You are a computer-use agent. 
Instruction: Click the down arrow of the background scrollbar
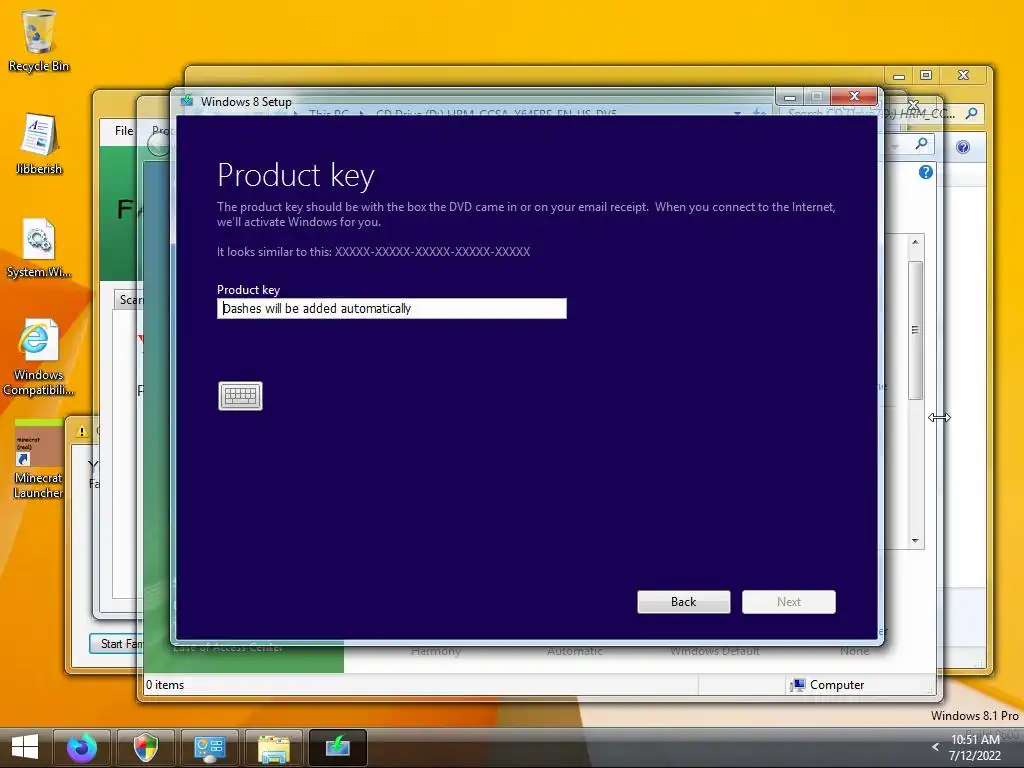pos(915,540)
